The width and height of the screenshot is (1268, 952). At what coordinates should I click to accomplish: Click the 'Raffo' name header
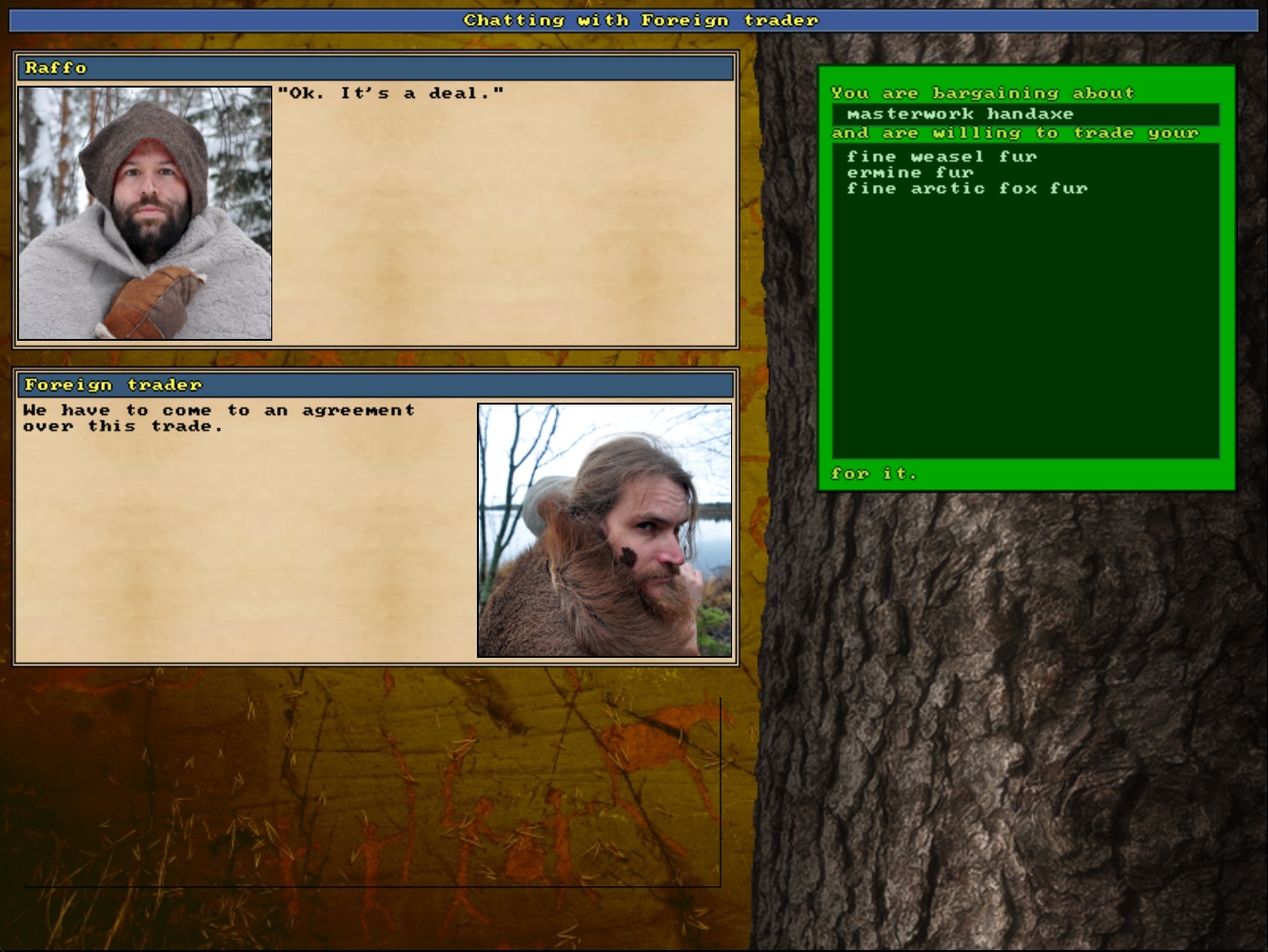point(376,68)
